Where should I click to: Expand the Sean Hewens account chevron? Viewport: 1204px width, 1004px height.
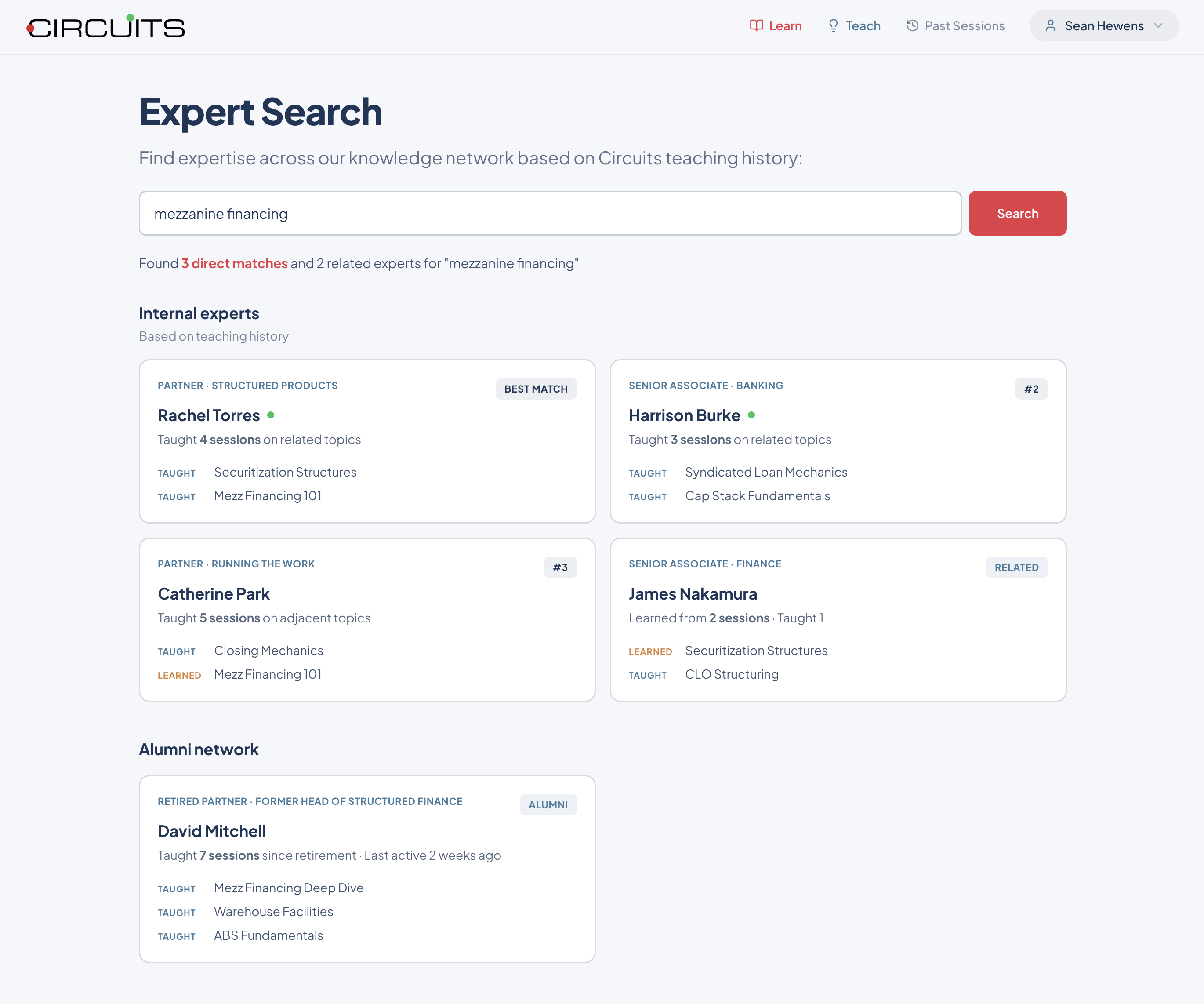point(1158,26)
